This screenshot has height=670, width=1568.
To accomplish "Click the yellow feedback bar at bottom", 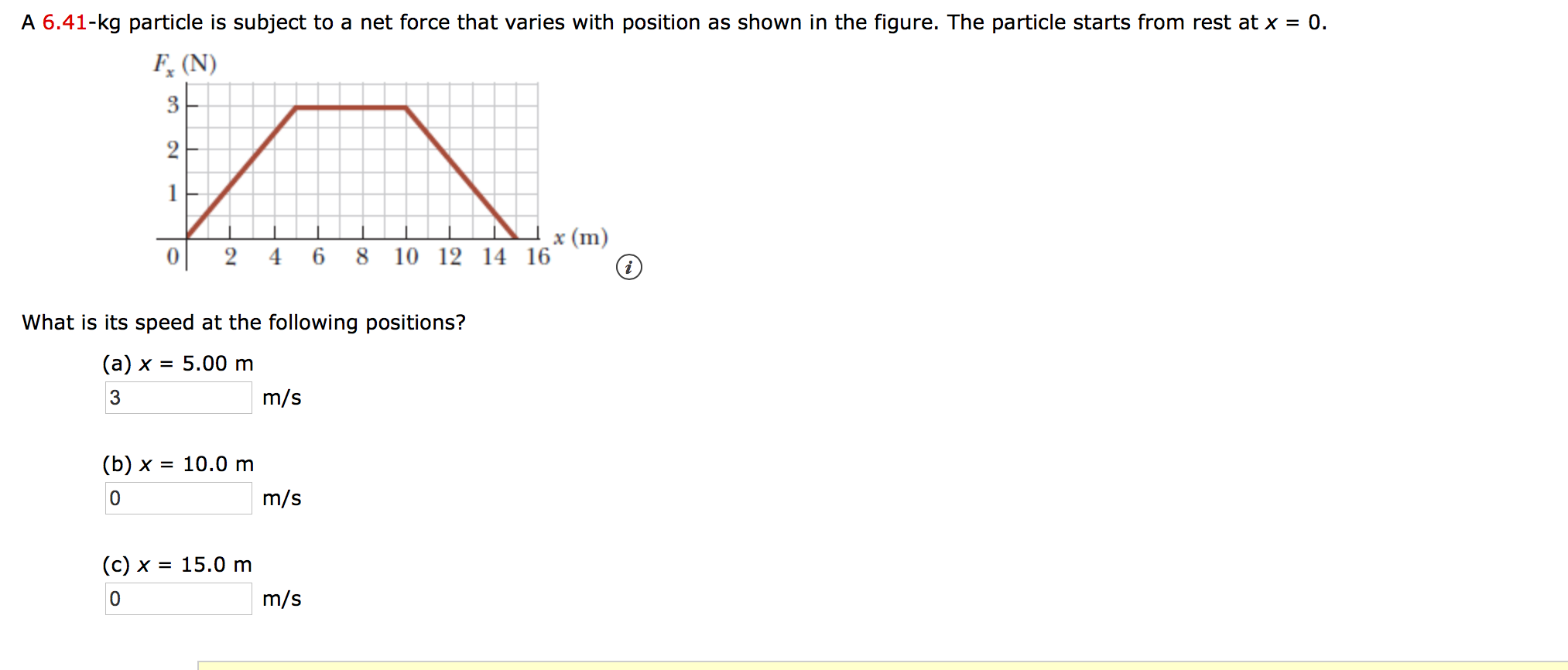I will click(x=851, y=666).
